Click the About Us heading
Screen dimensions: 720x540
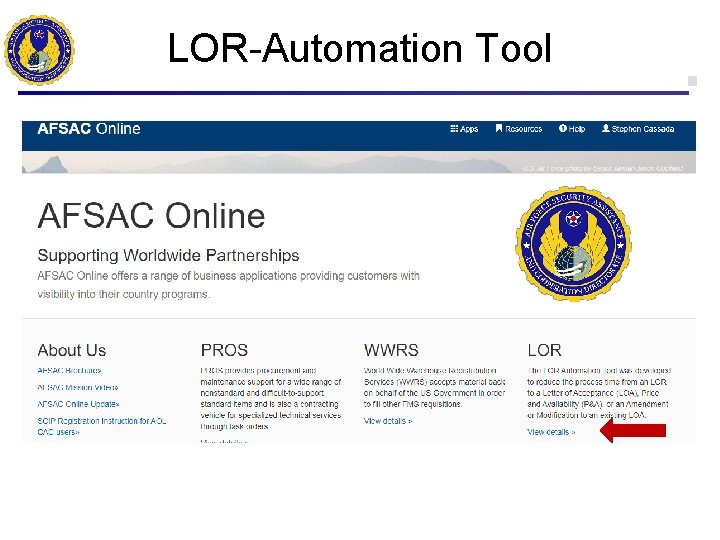pyautogui.click(x=72, y=350)
